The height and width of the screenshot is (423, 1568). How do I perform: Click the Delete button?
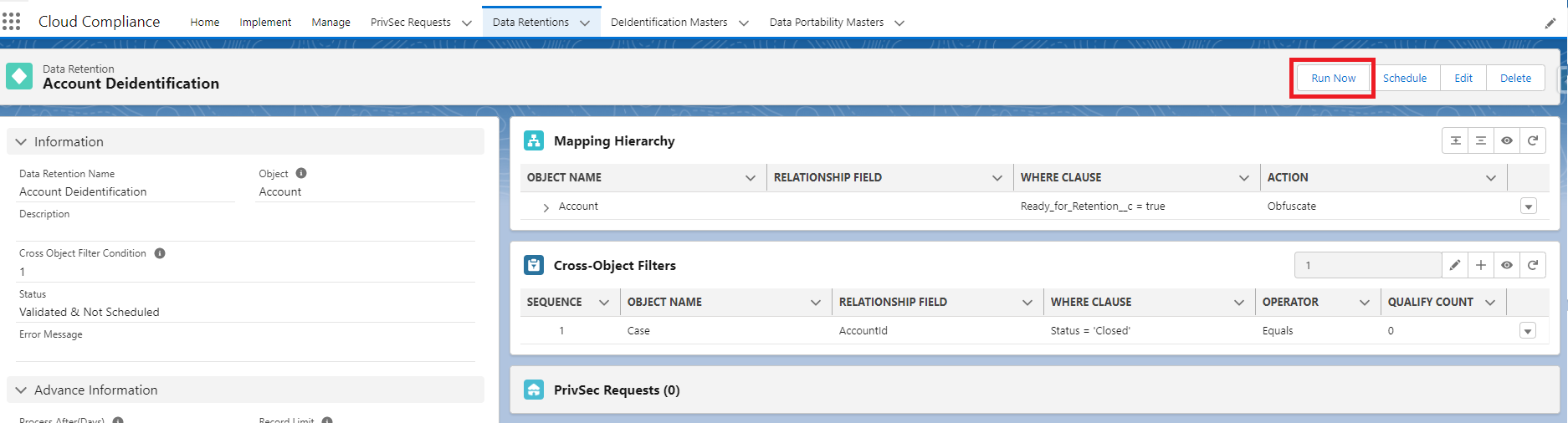coord(1516,78)
